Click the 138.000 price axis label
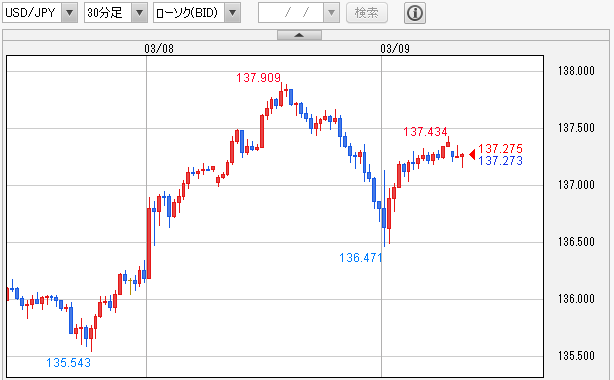This screenshot has height=380, width=614. (576, 71)
